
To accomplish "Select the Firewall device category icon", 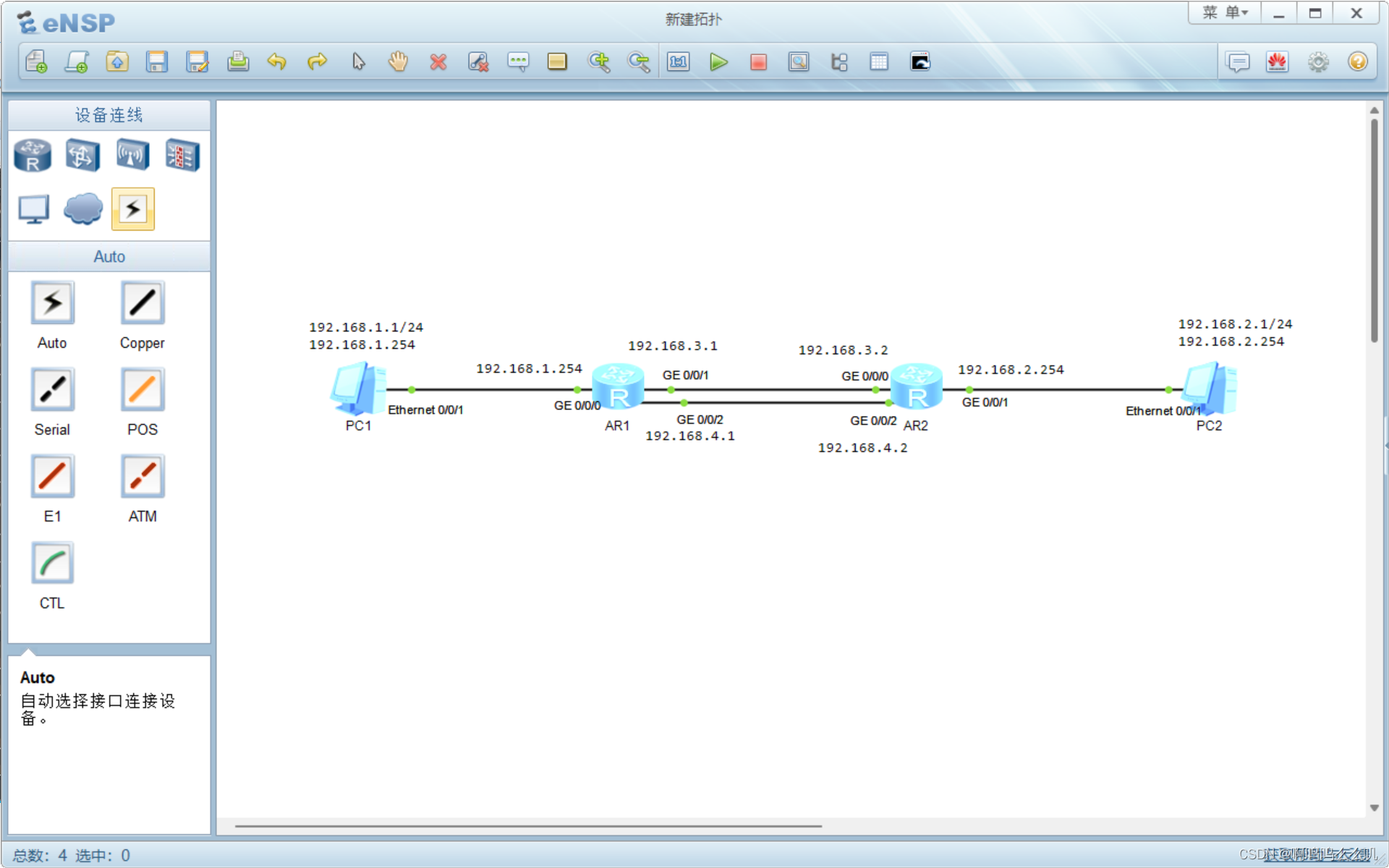I will coord(182,155).
